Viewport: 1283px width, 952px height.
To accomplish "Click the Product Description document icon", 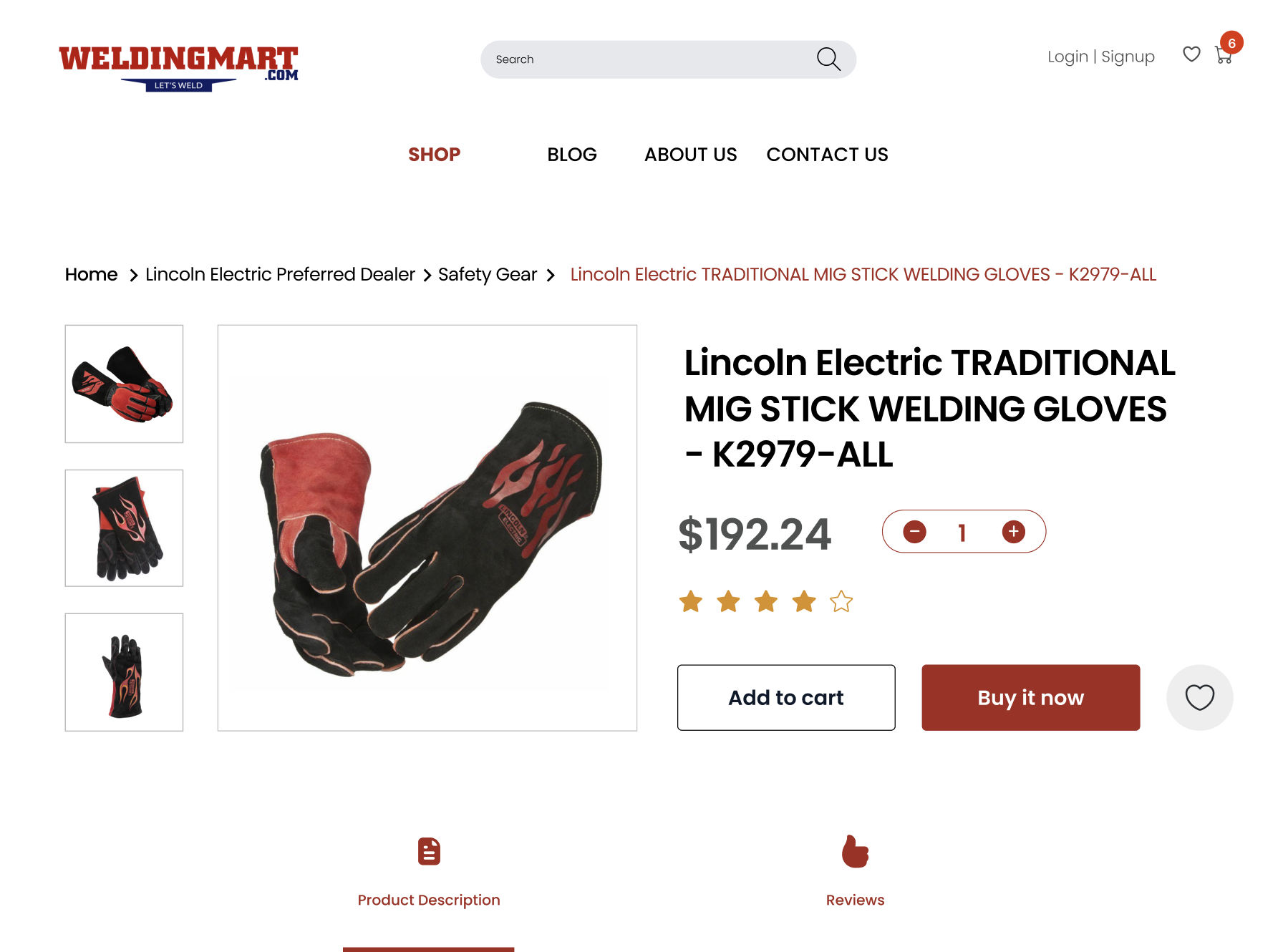I will 429,851.
